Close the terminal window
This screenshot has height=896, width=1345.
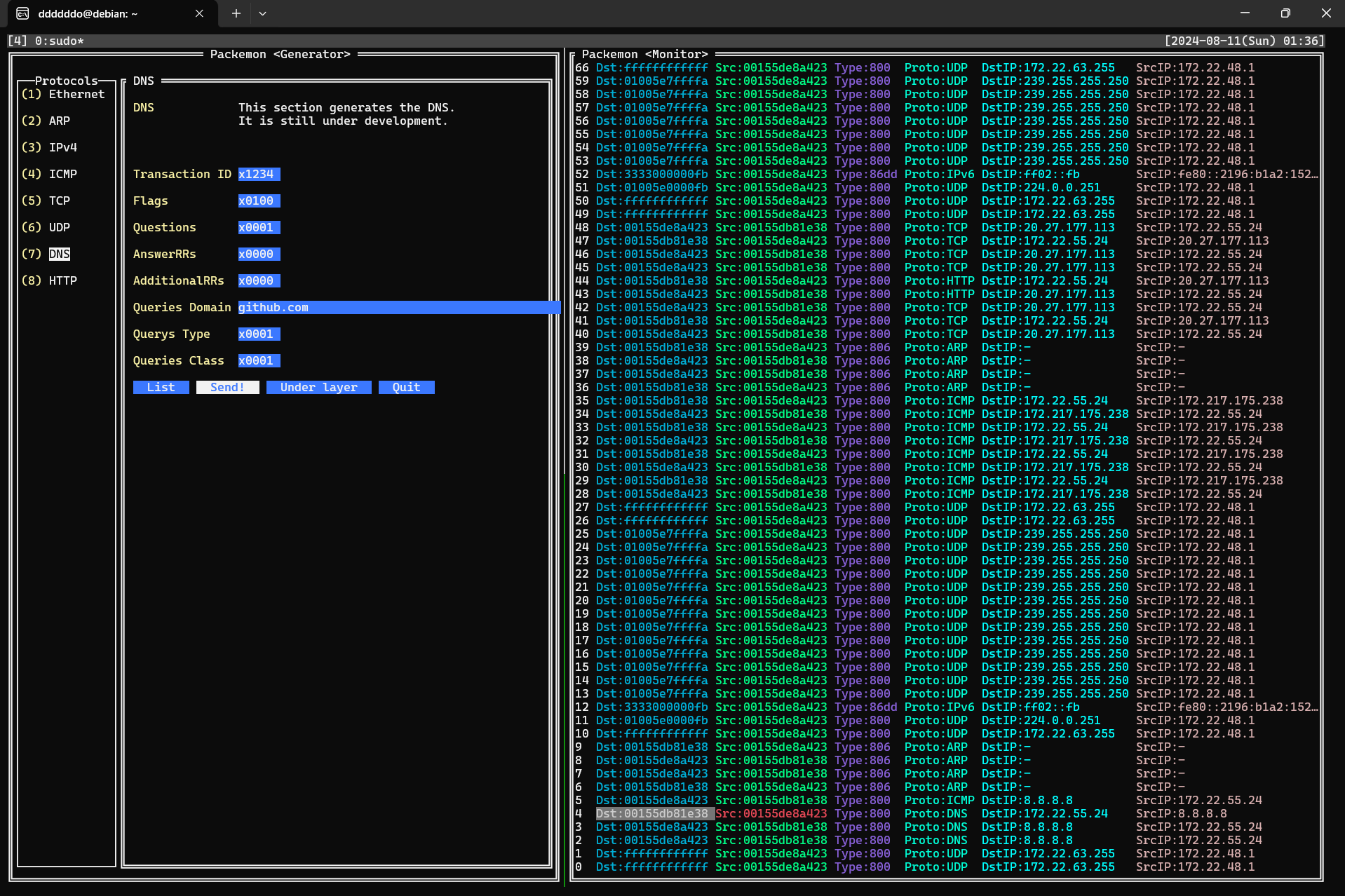pyautogui.click(x=1325, y=13)
